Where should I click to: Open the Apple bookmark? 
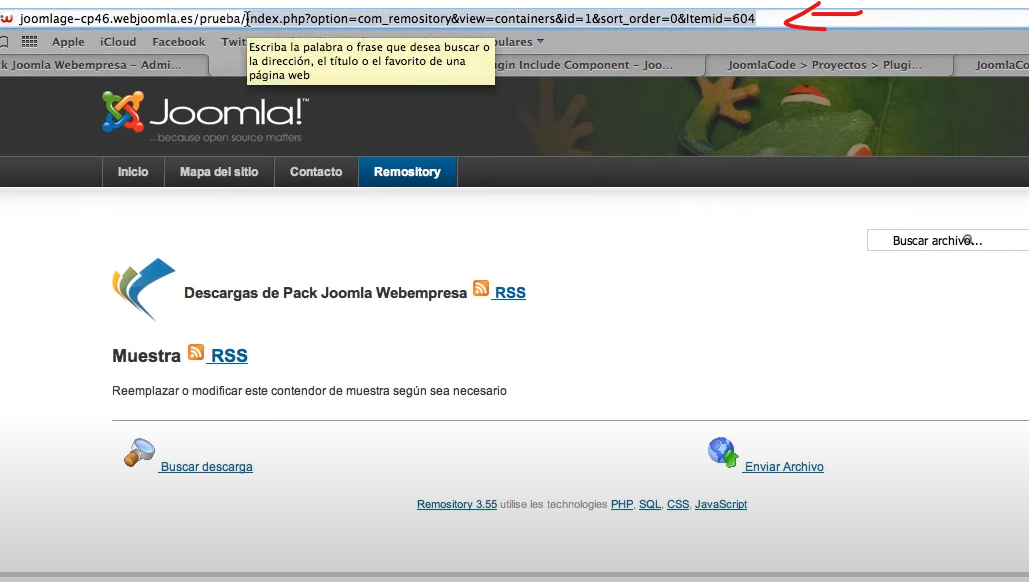click(68, 42)
